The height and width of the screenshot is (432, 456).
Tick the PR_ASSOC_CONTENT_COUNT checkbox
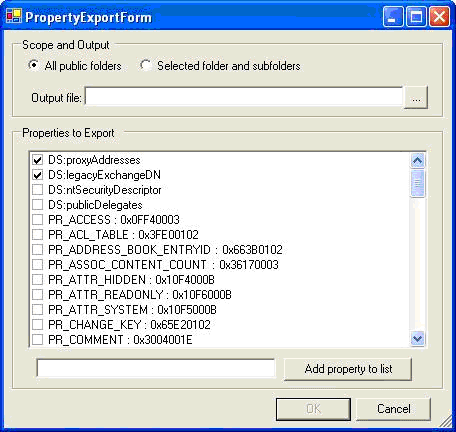(x=38, y=265)
